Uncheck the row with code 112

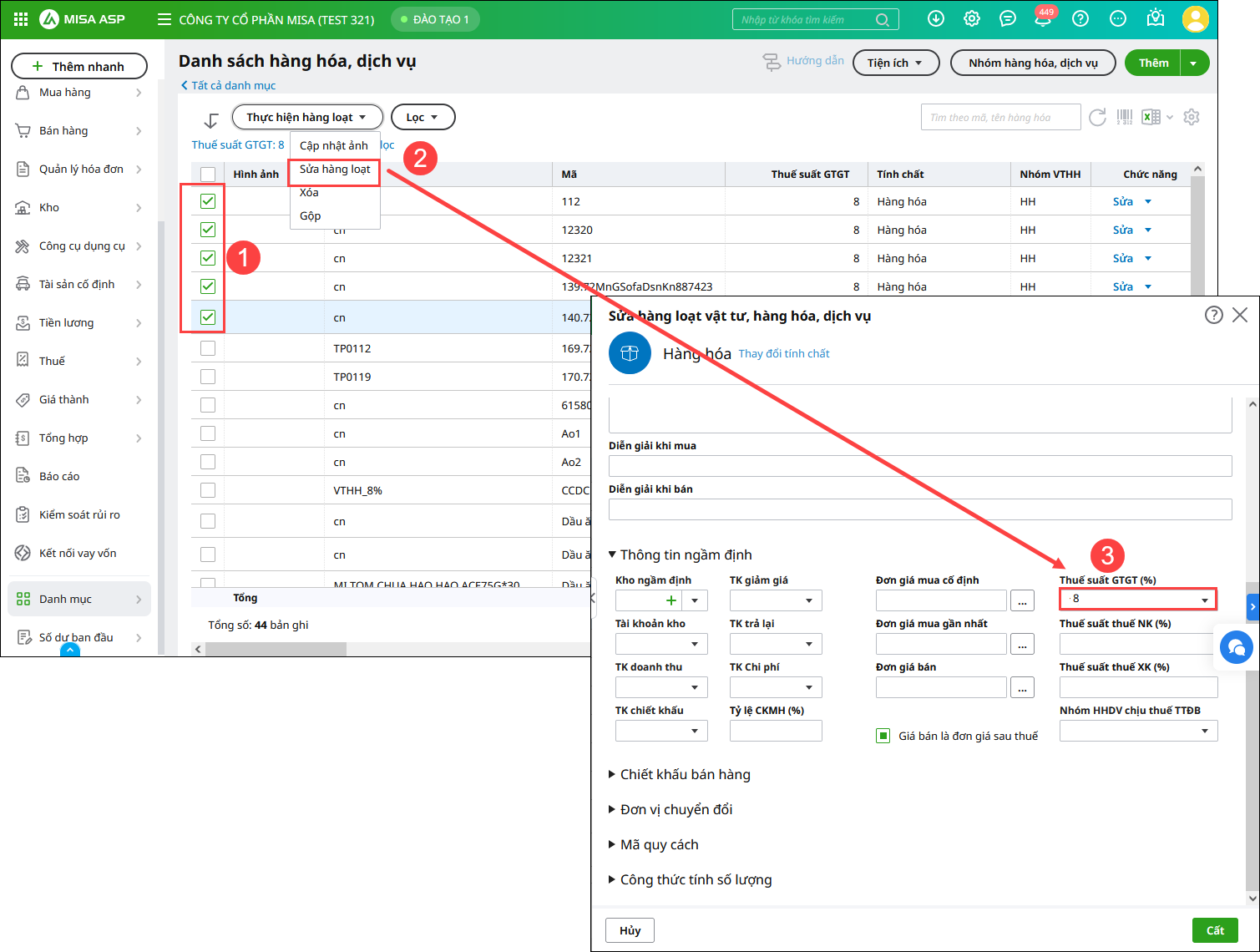208,201
